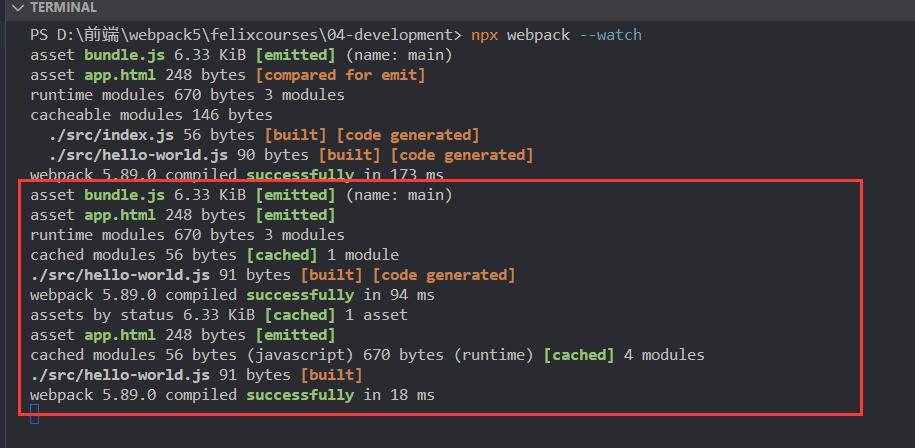915x448 pixels.
Task: Click 'felixcourses' folder in prompt path
Action: (x=264, y=36)
